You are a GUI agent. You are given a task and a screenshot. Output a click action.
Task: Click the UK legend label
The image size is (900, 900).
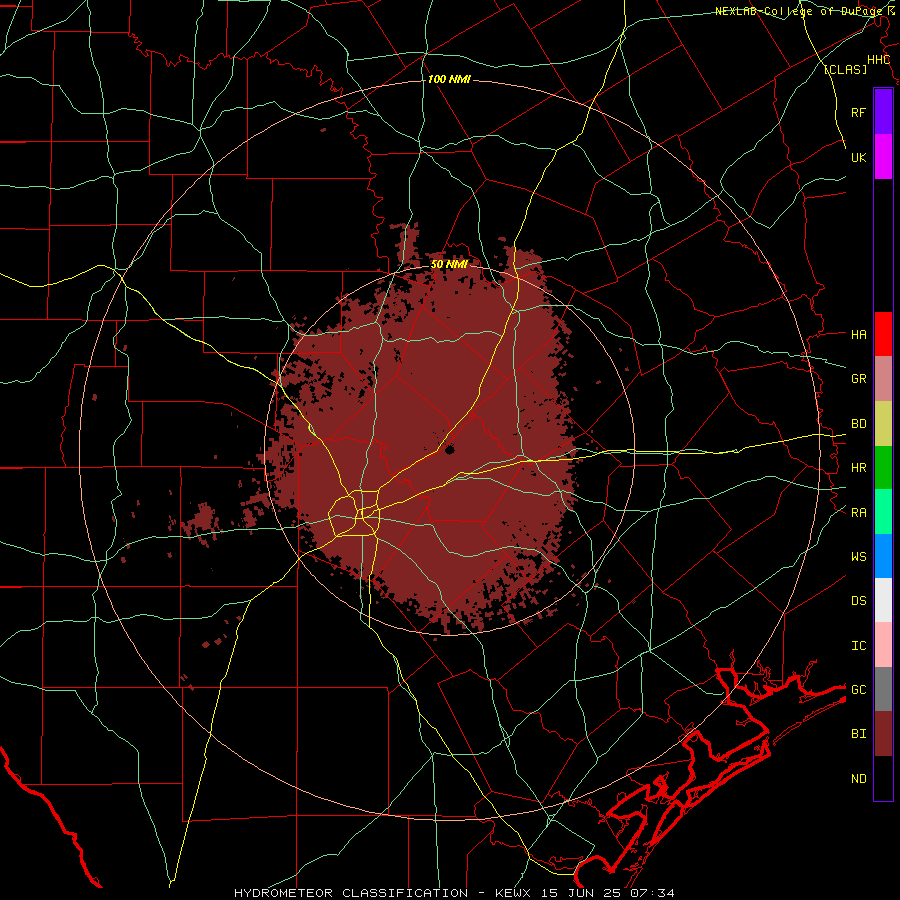858,157
